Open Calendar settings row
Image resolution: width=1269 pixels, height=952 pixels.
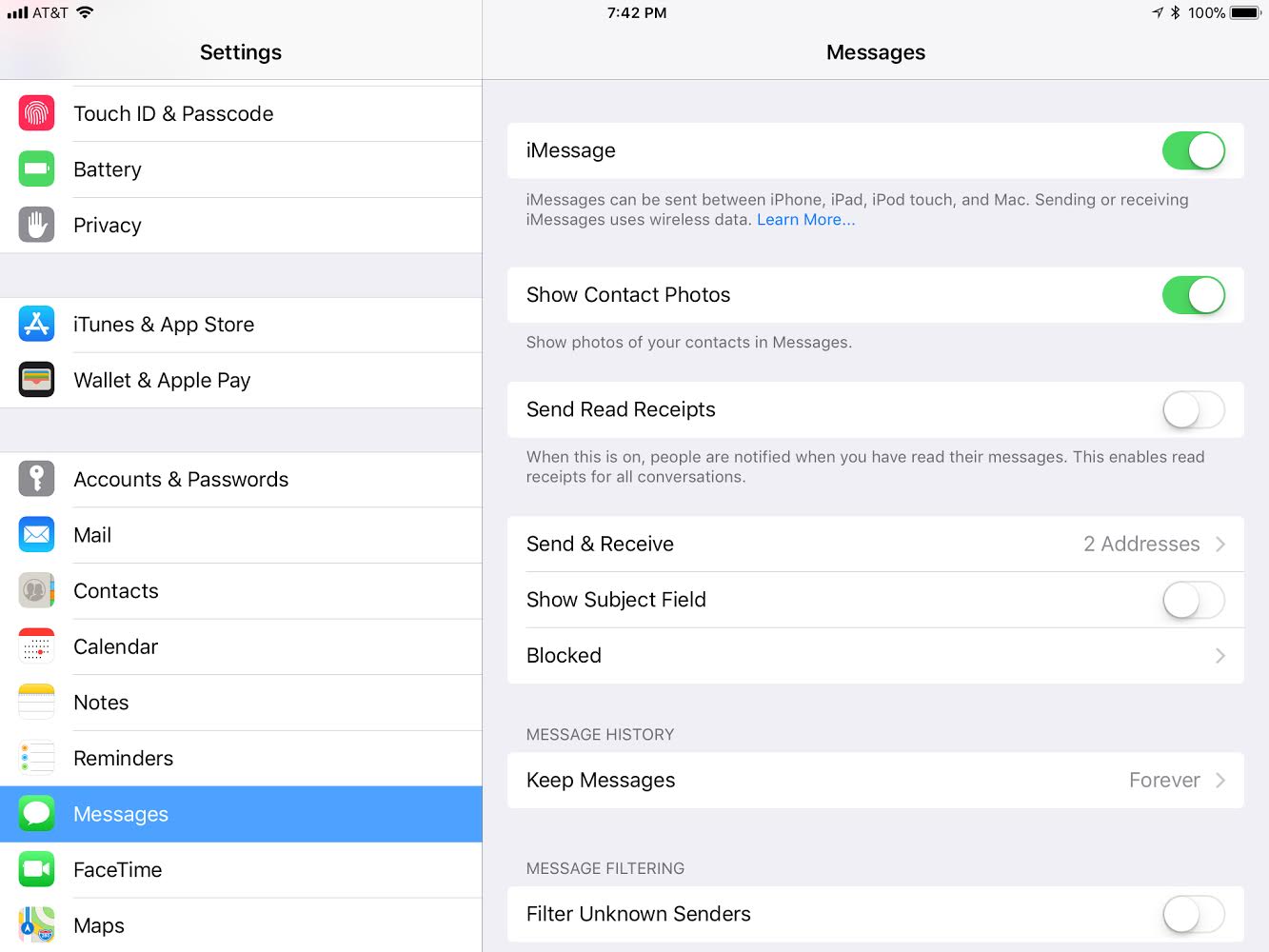coord(241,647)
